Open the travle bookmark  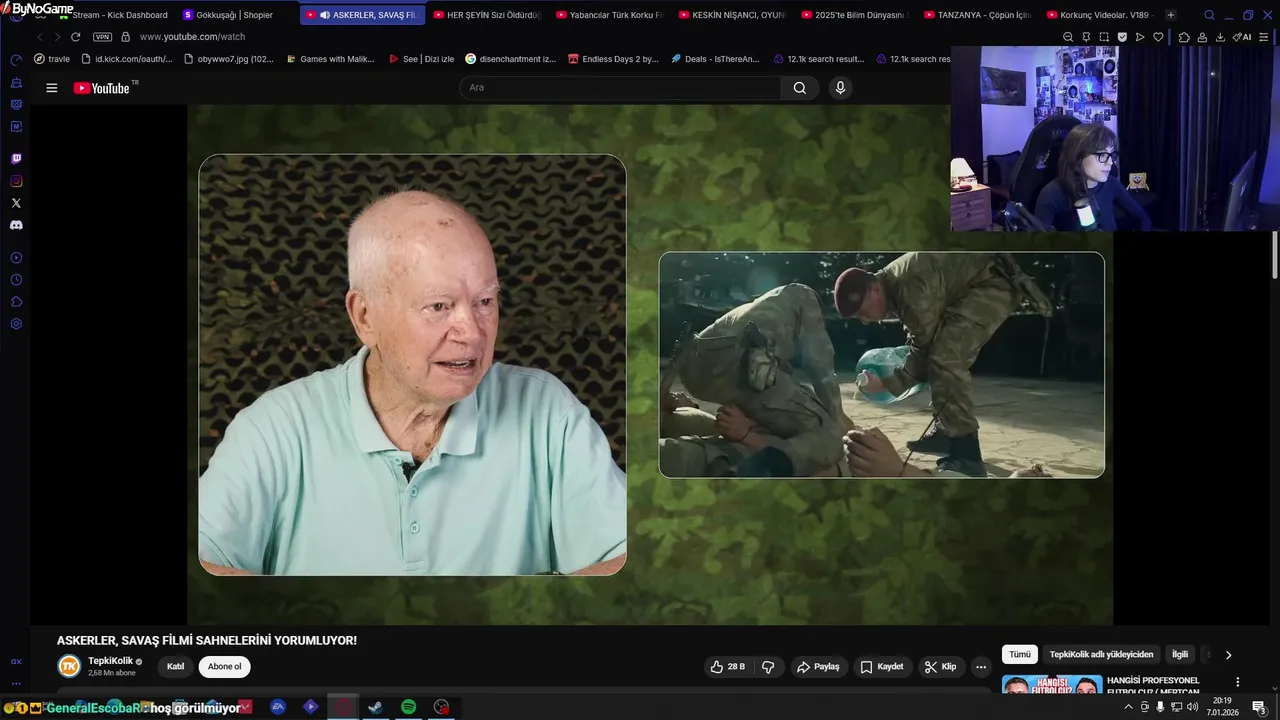point(52,59)
